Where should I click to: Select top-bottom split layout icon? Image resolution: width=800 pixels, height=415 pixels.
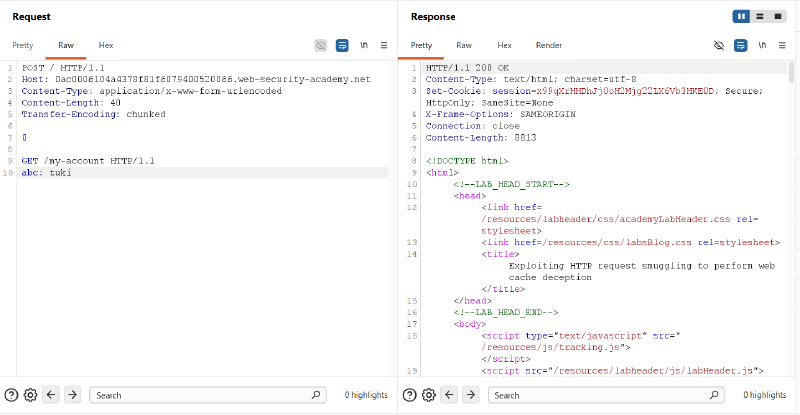(x=760, y=16)
